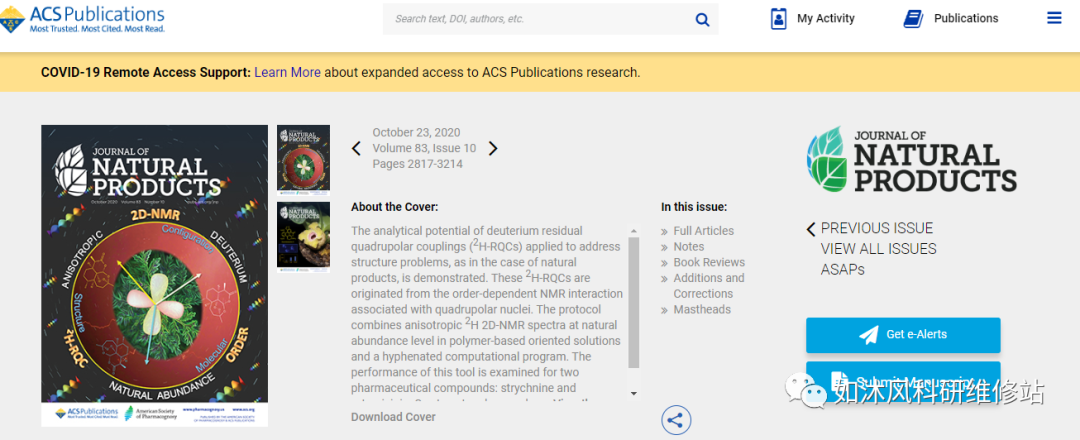Click the paper plane icon on e-Alerts
Image resolution: width=1080 pixels, height=440 pixels.
click(x=869, y=335)
